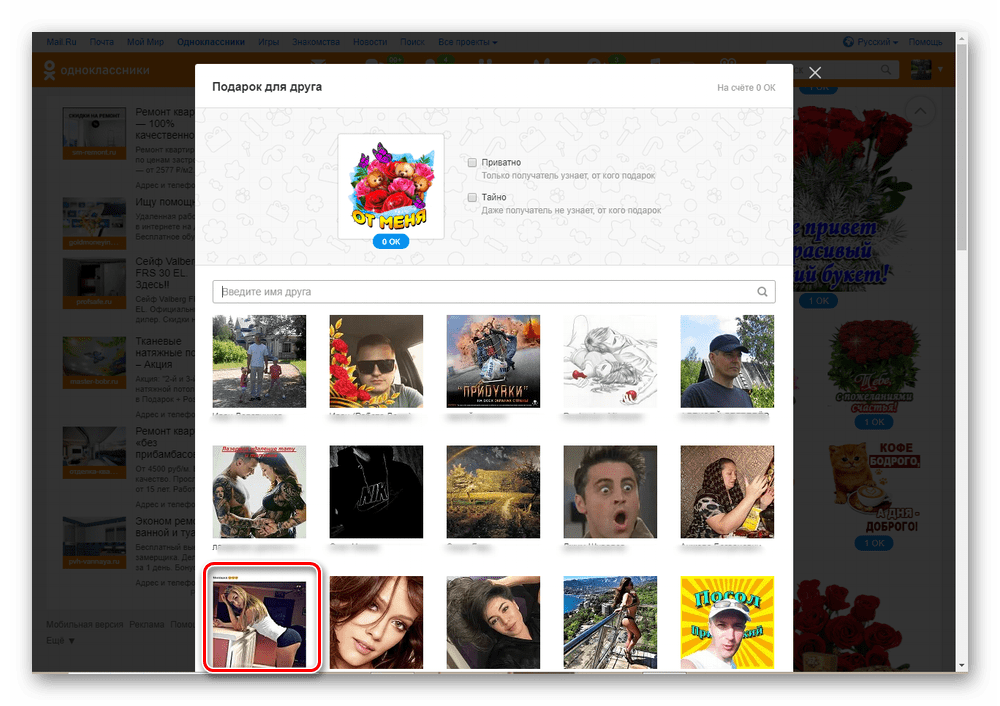
Task: Click the scrollbar down arrow
Action: point(962,665)
